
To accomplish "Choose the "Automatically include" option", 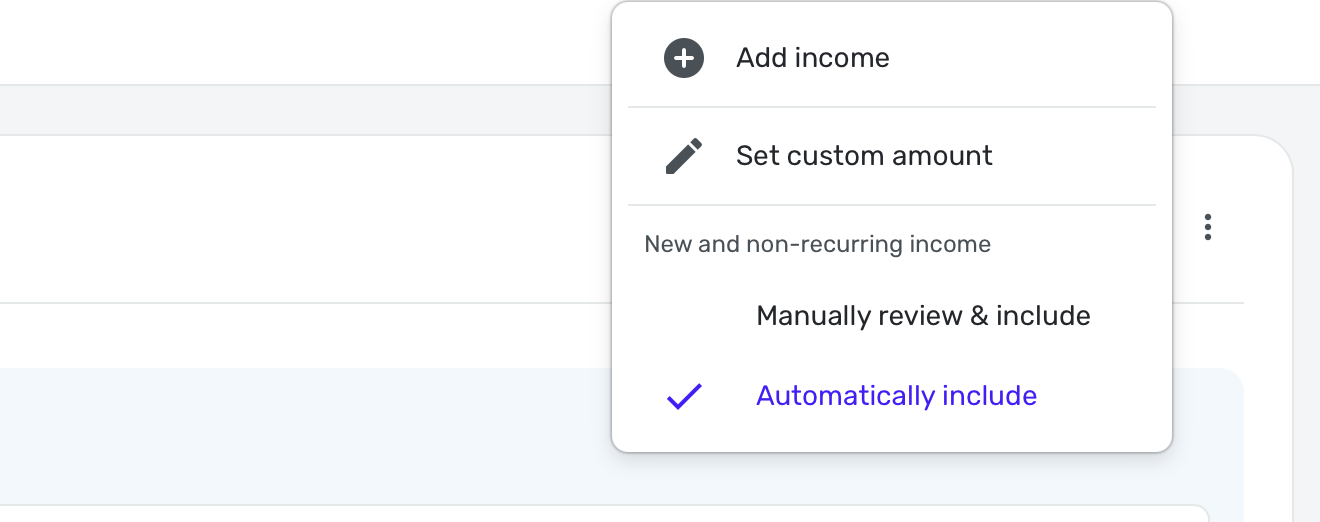I will [896, 396].
